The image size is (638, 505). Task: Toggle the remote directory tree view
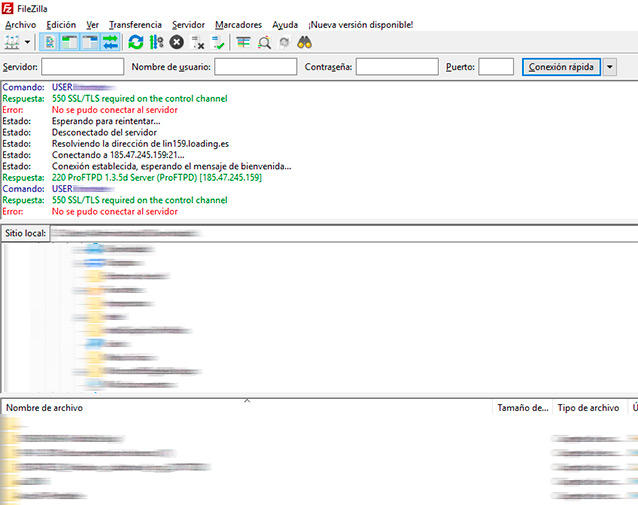[x=90, y=42]
